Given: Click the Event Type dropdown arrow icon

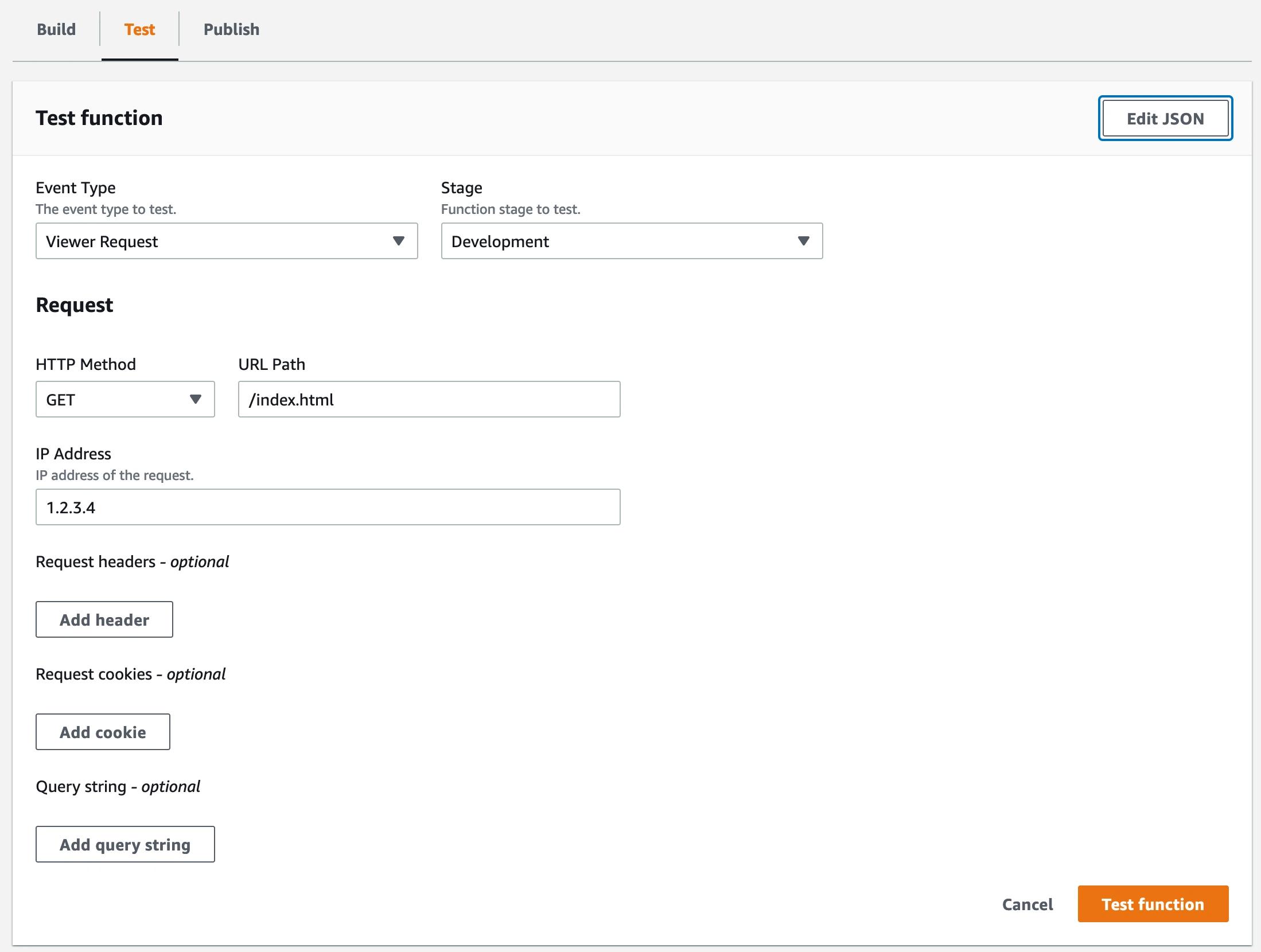Looking at the screenshot, I should point(398,241).
